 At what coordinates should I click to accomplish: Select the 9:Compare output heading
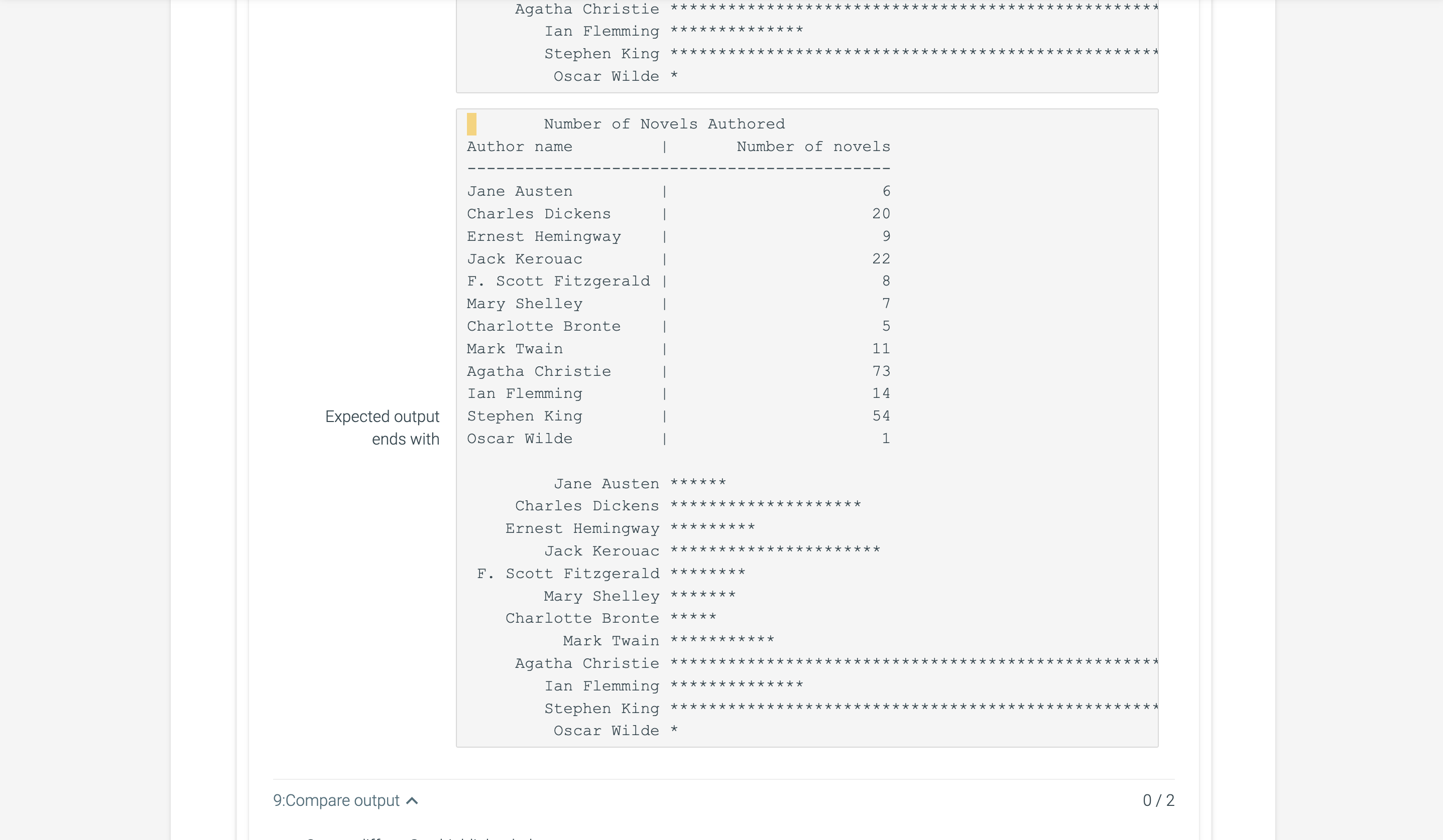337,800
